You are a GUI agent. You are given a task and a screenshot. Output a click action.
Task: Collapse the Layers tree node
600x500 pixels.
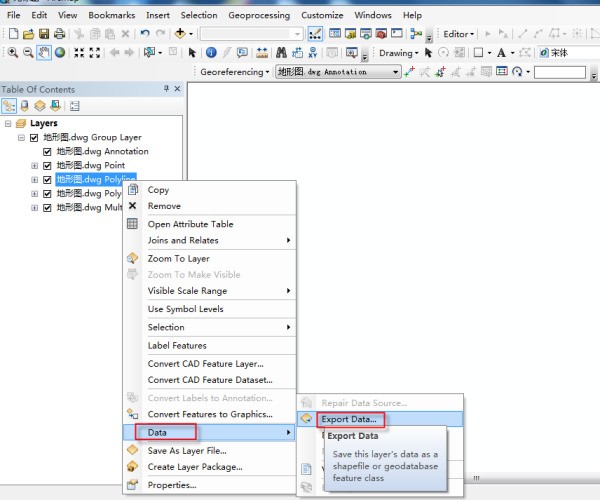point(8,124)
